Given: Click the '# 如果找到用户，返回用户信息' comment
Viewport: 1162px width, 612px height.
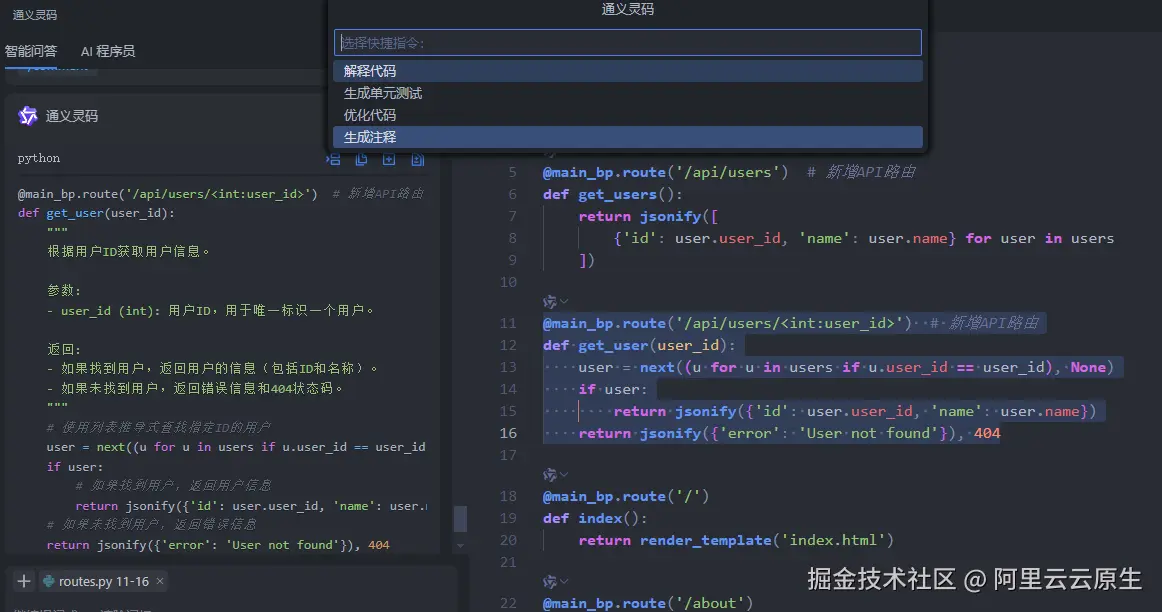Looking at the screenshot, I should (173, 485).
